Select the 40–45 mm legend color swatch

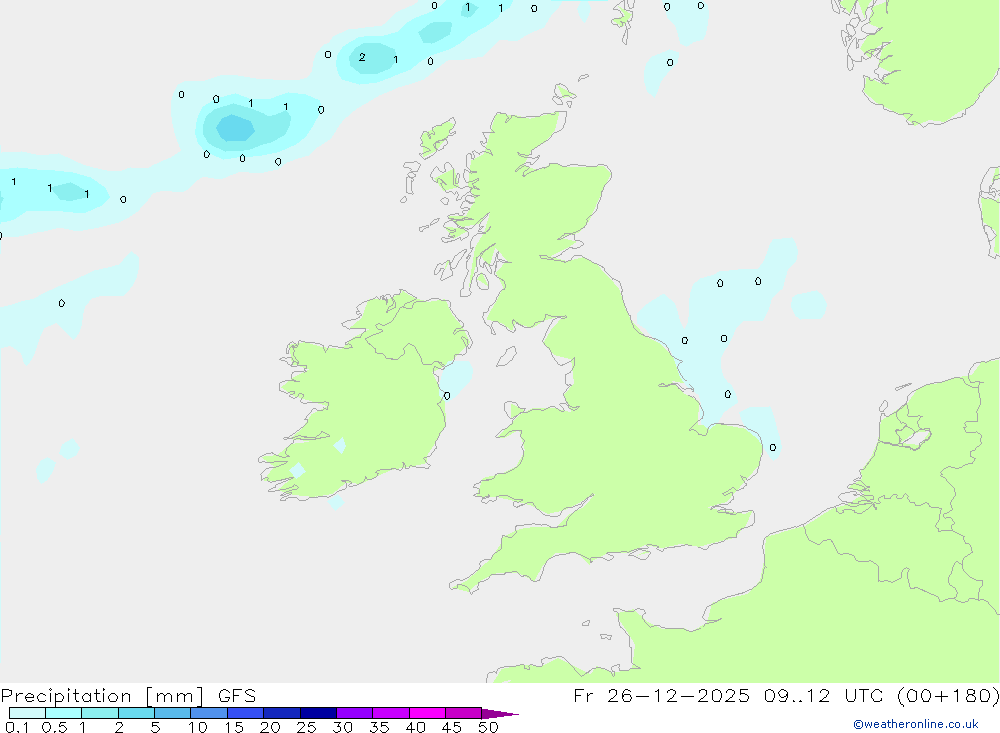tap(427, 713)
